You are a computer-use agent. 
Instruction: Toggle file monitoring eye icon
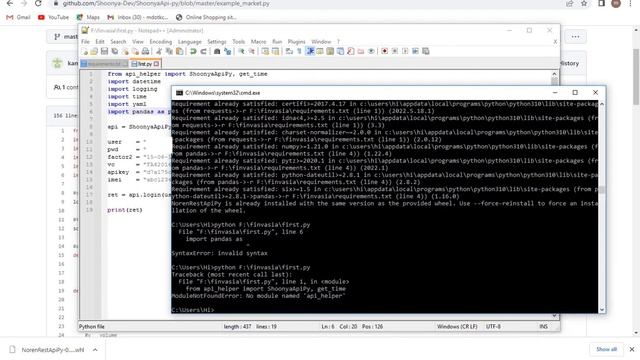[x=371, y=51]
